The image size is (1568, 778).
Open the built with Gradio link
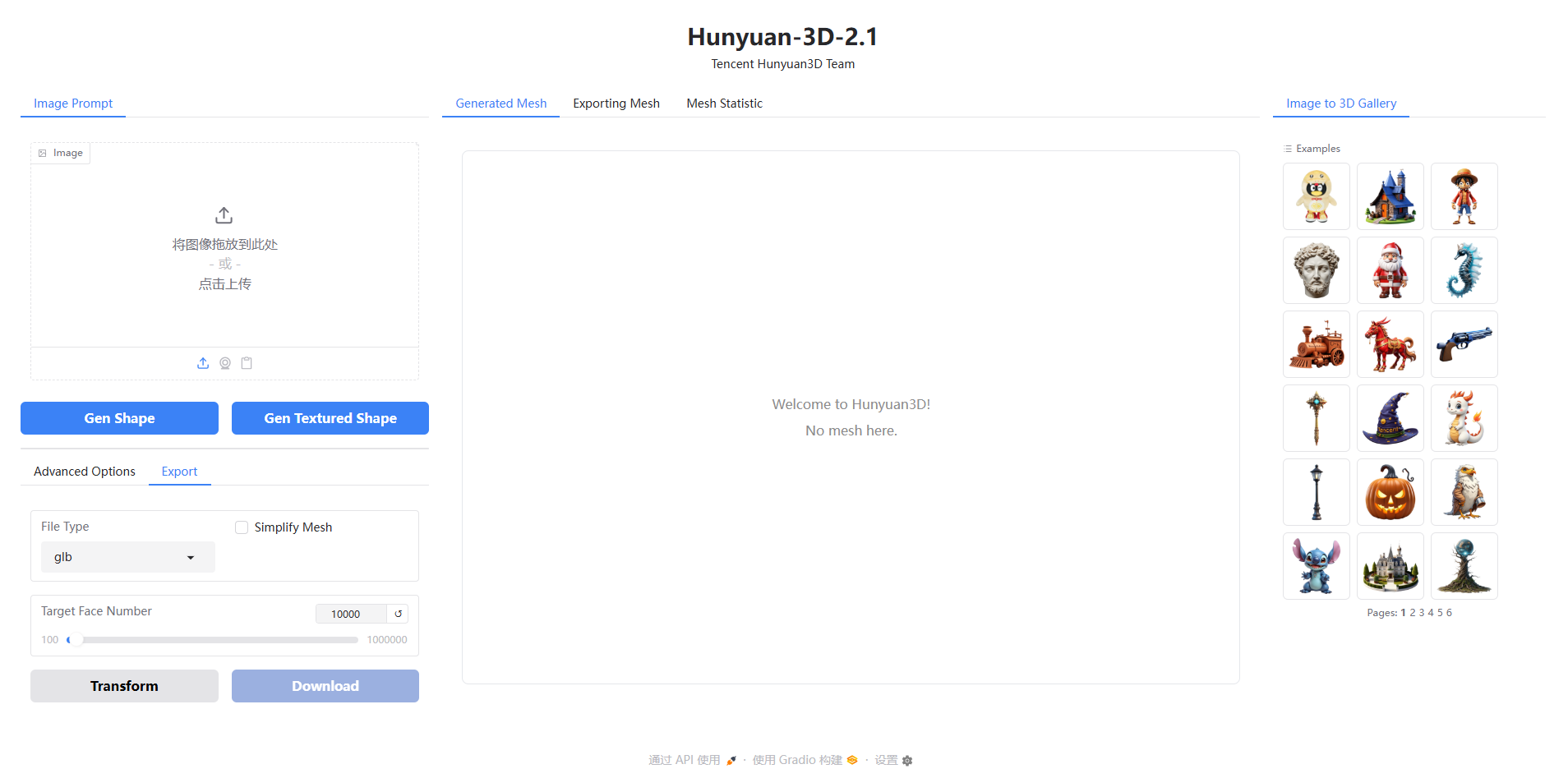(805, 761)
